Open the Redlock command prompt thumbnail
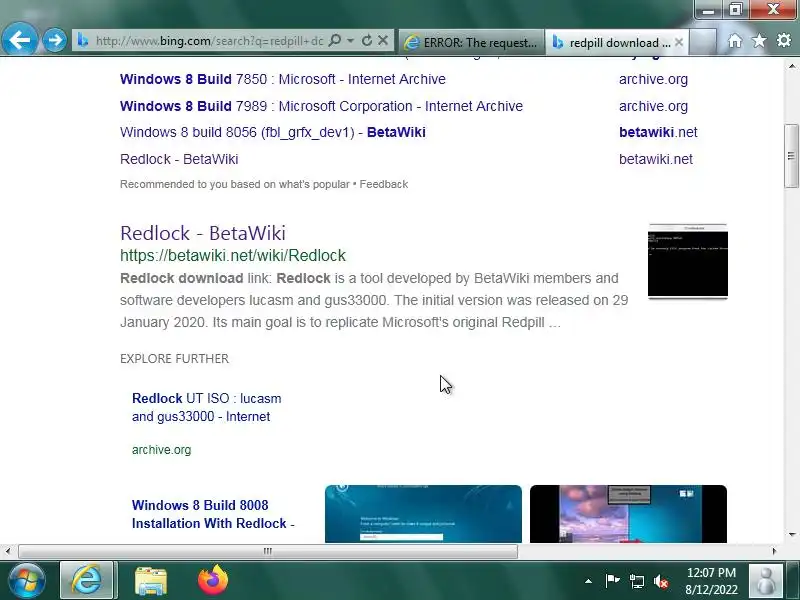Viewport: 800px width, 600px height. pyautogui.click(x=687, y=261)
